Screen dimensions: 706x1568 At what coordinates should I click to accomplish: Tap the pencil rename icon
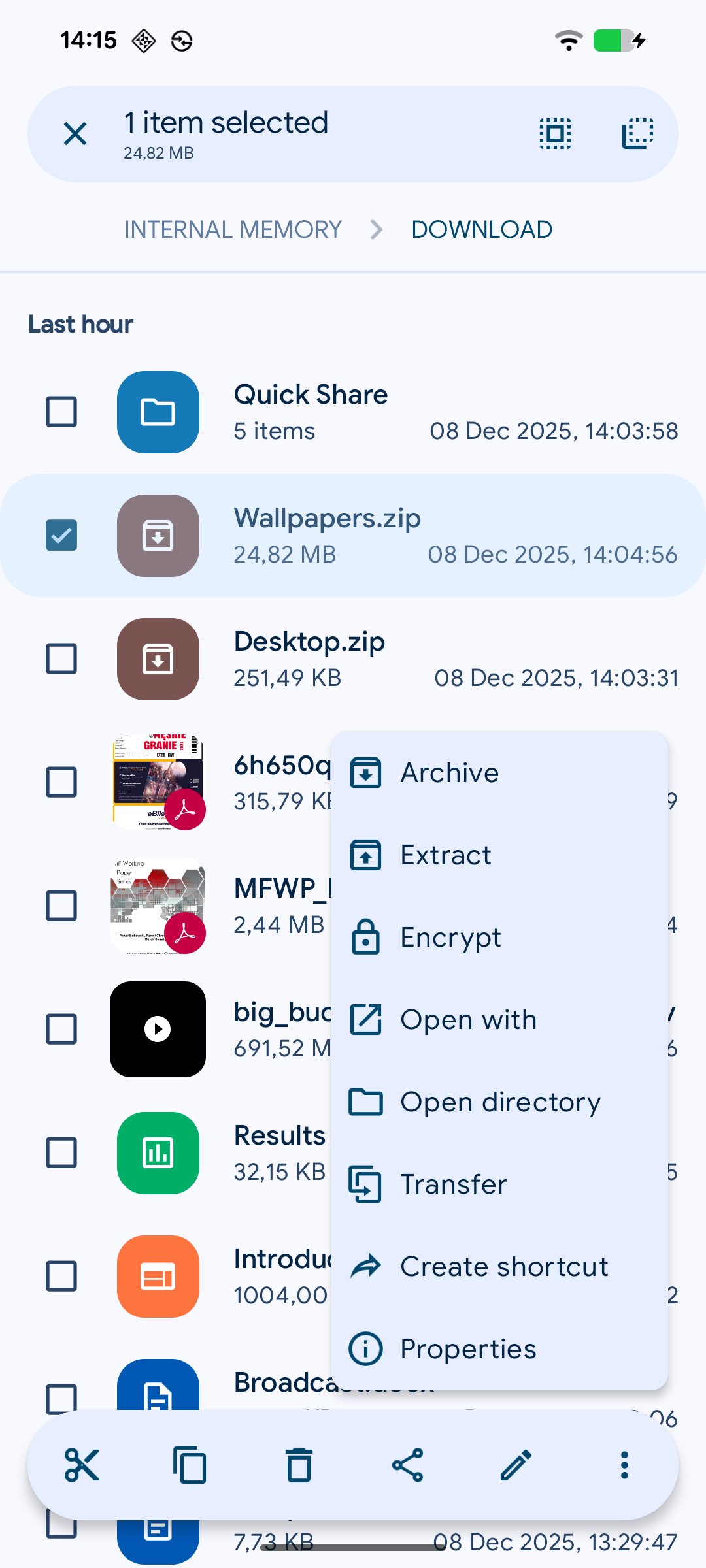[516, 1465]
